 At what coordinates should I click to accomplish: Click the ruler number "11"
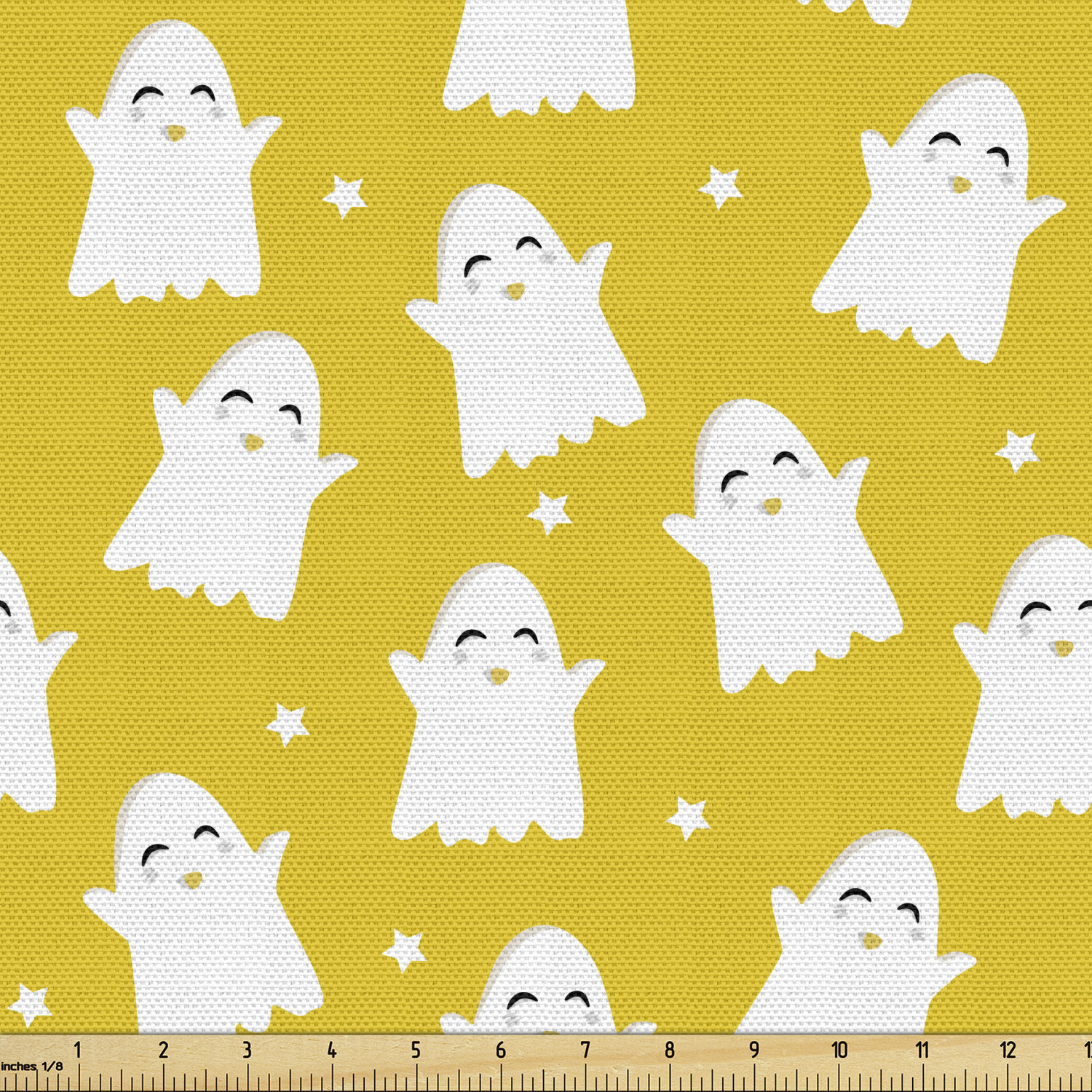922,1050
